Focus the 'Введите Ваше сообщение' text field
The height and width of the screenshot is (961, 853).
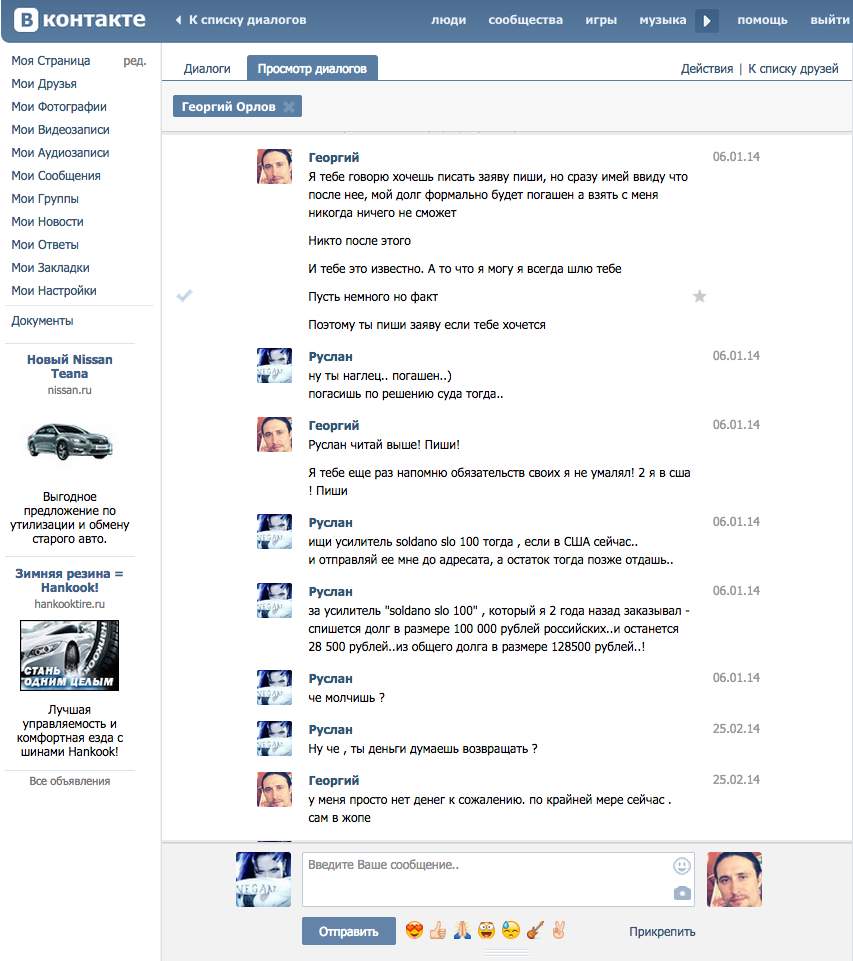pos(498,879)
